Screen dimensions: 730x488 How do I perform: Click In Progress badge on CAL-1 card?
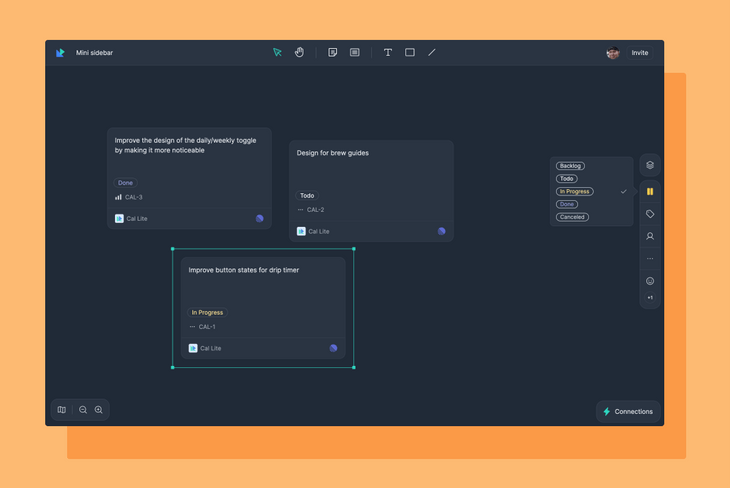(207, 312)
